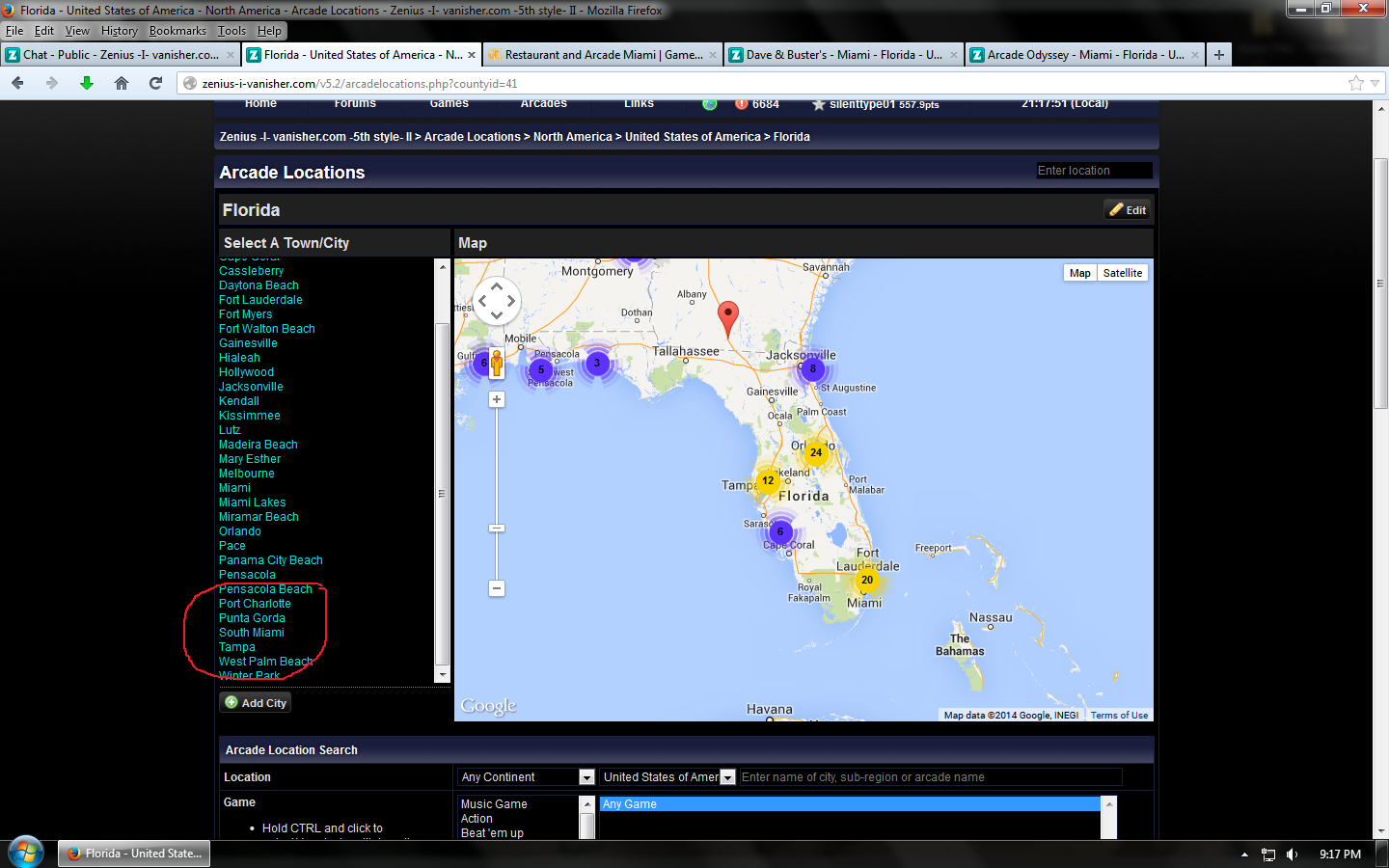Open the Tampa city link
1389x868 pixels.
[237, 647]
